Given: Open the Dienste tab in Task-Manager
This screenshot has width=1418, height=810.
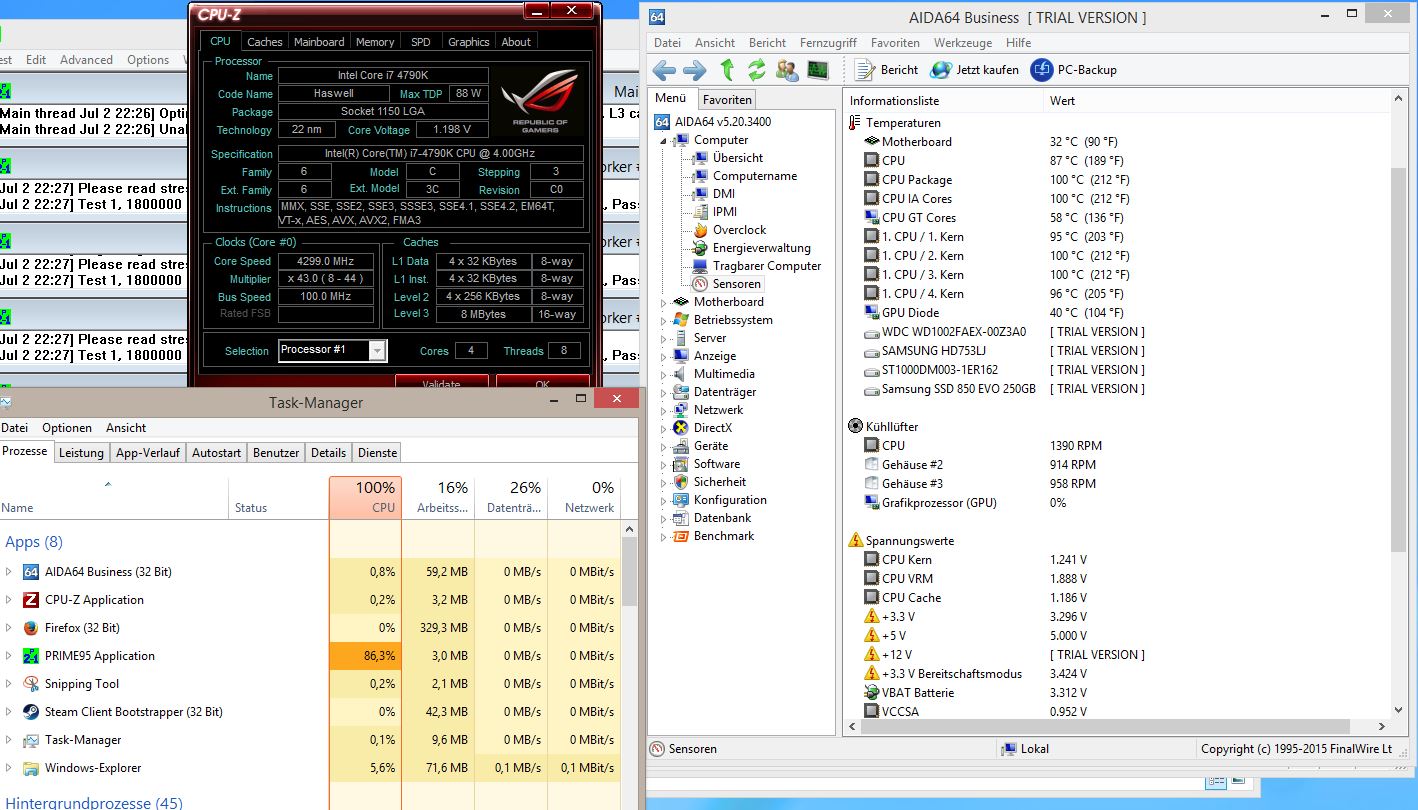Looking at the screenshot, I should (378, 453).
